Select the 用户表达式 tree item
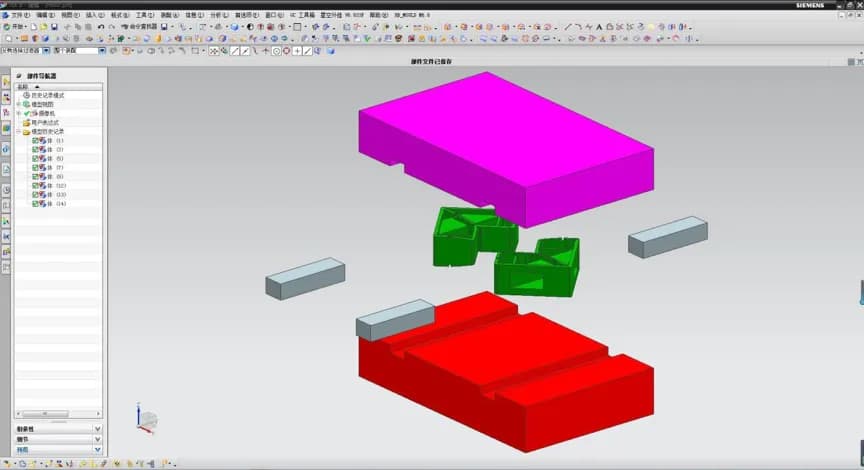The height and width of the screenshot is (470, 864). 45,122
